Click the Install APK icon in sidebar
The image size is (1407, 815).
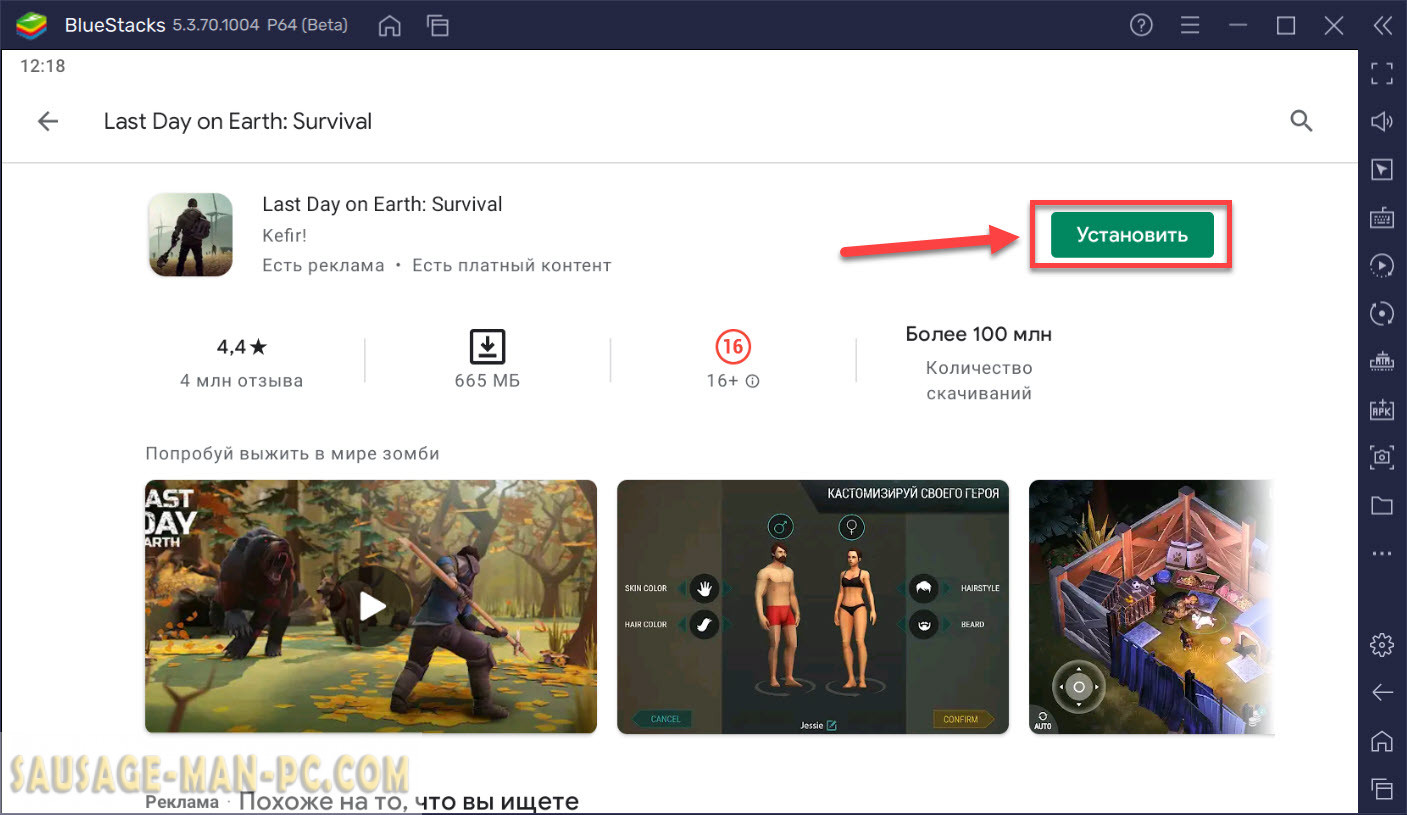pos(1382,409)
